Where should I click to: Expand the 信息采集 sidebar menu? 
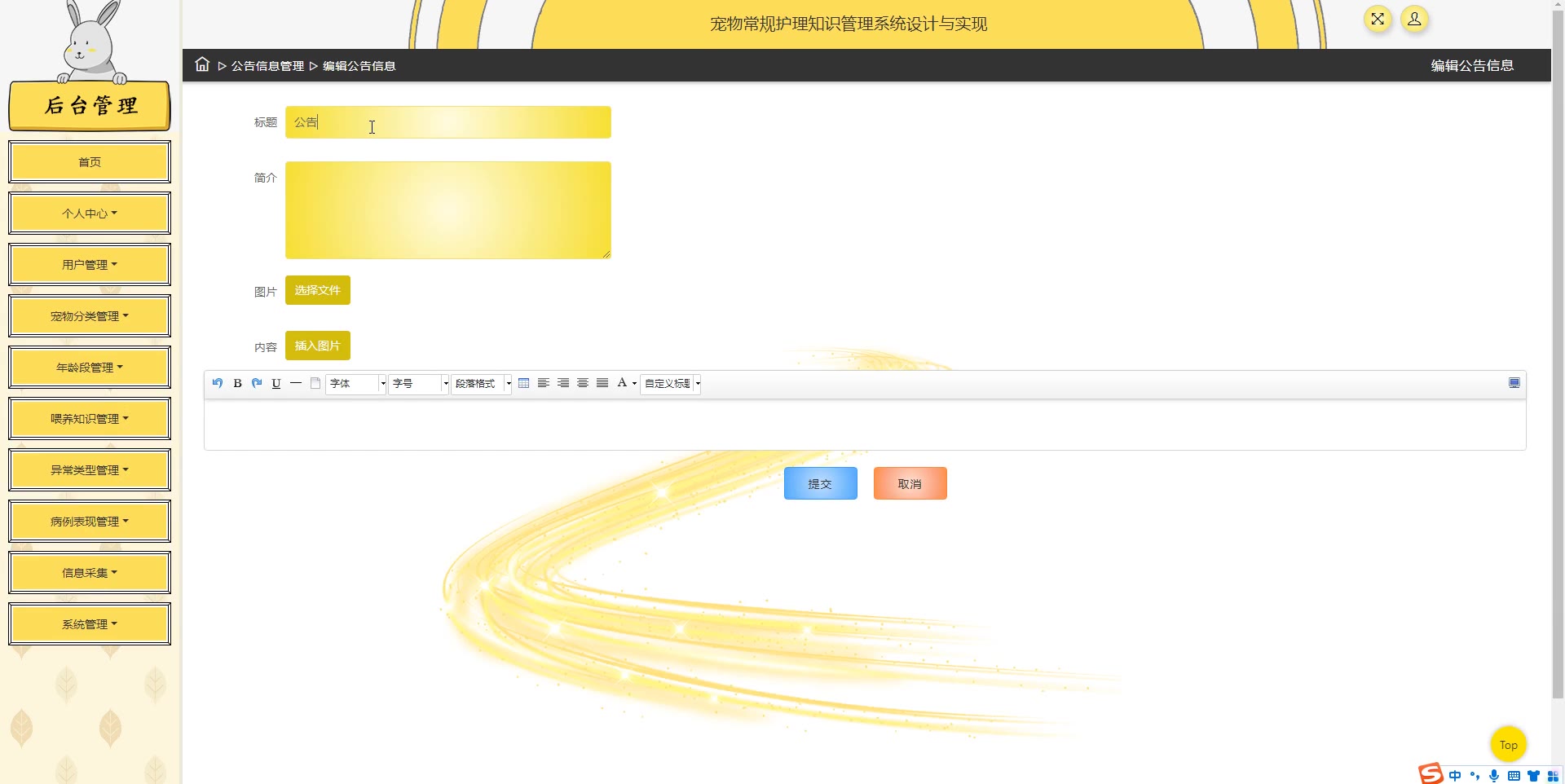[90, 573]
